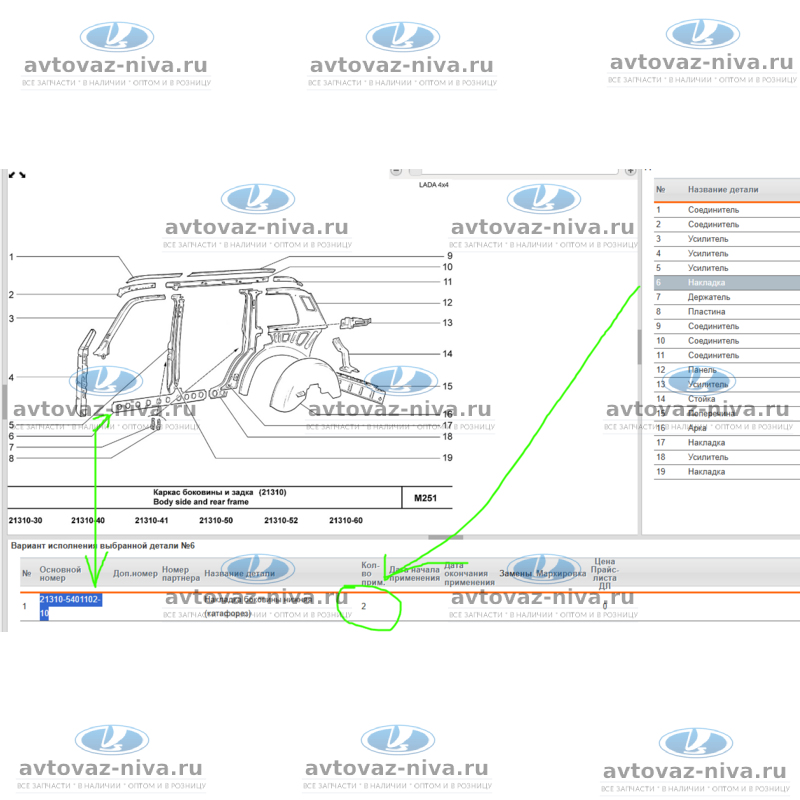Open variant link 21310-60
The image size is (800, 800).
click(x=346, y=520)
